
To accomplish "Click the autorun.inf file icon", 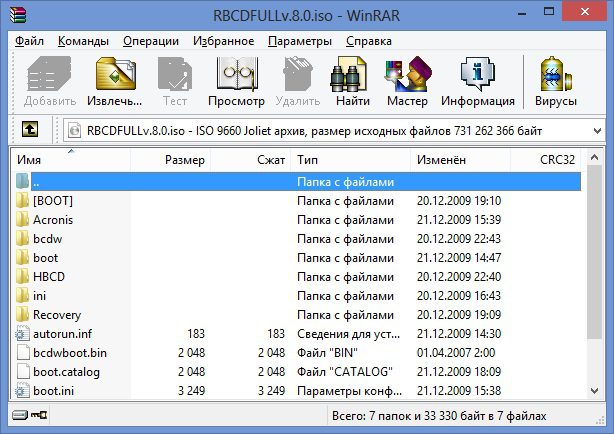I will coord(23,334).
